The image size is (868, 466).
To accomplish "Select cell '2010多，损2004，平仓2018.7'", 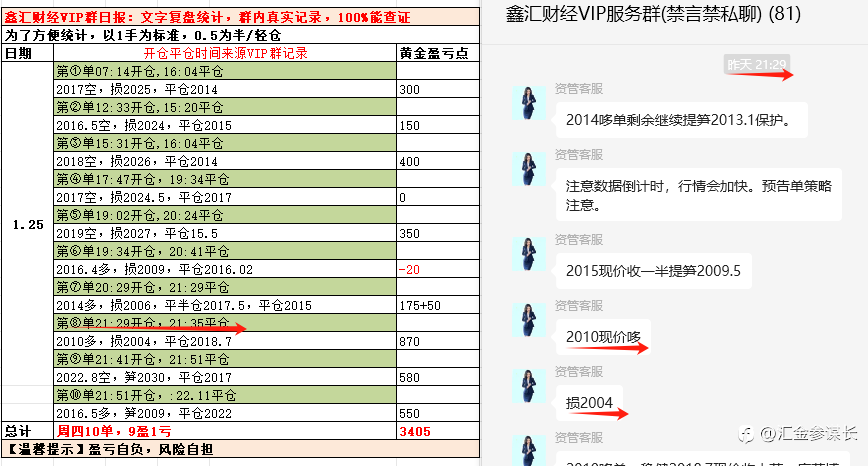I will (x=225, y=341).
